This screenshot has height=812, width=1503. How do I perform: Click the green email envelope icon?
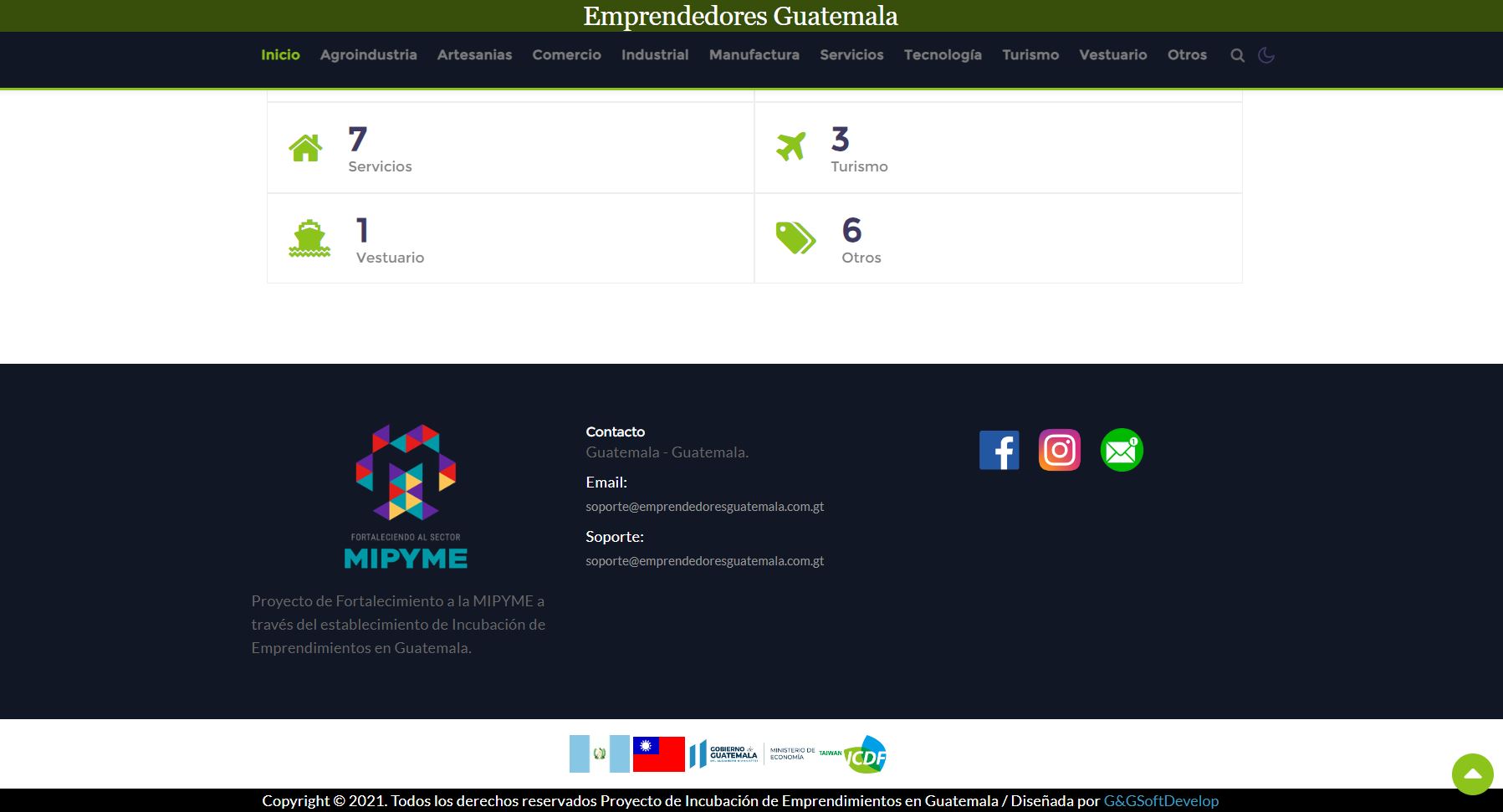pos(1121,450)
